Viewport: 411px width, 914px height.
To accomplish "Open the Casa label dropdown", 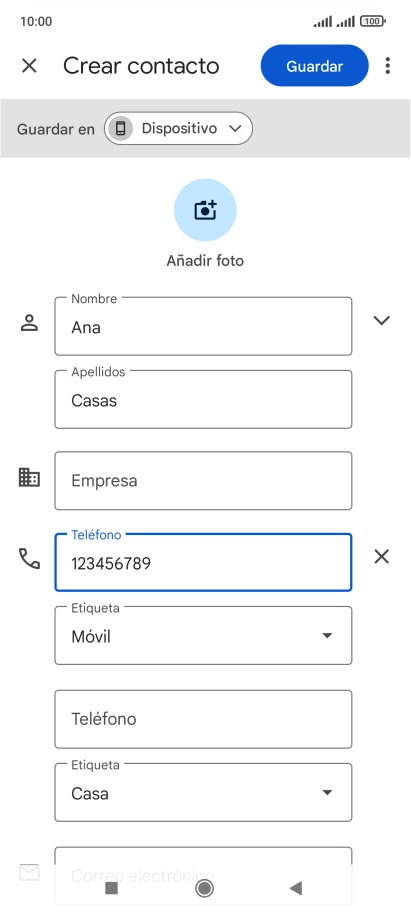I will click(x=203, y=792).
